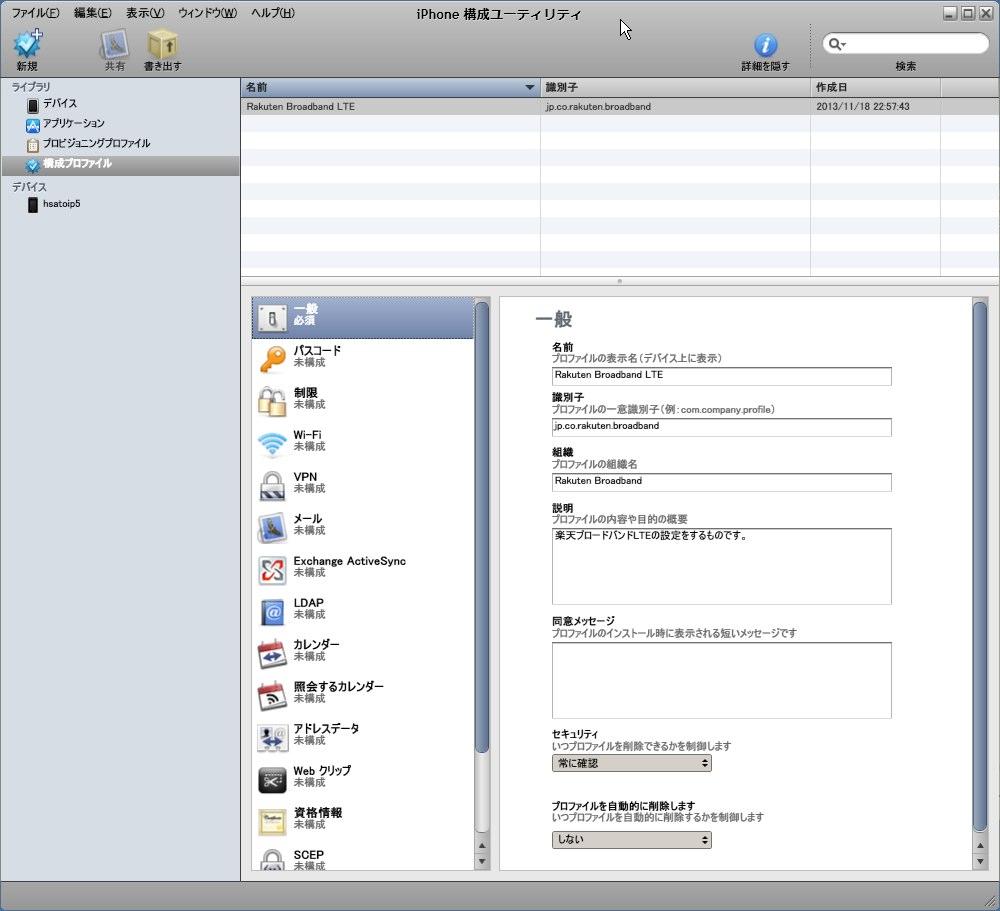The height and width of the screenshot is (911, 1000).
Task: Open the セキュリティ 常に確認 dropdown
Action: coord(631,763)
